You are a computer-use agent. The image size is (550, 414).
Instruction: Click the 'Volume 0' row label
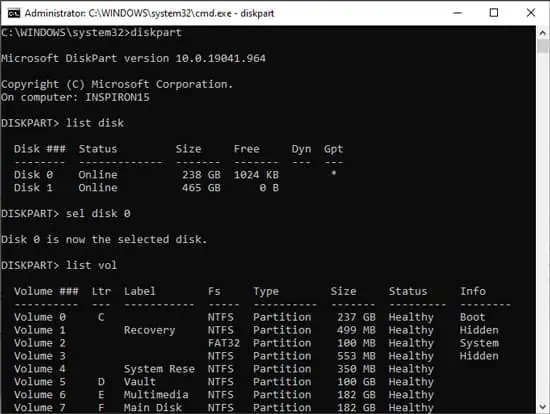click(40, 317)
